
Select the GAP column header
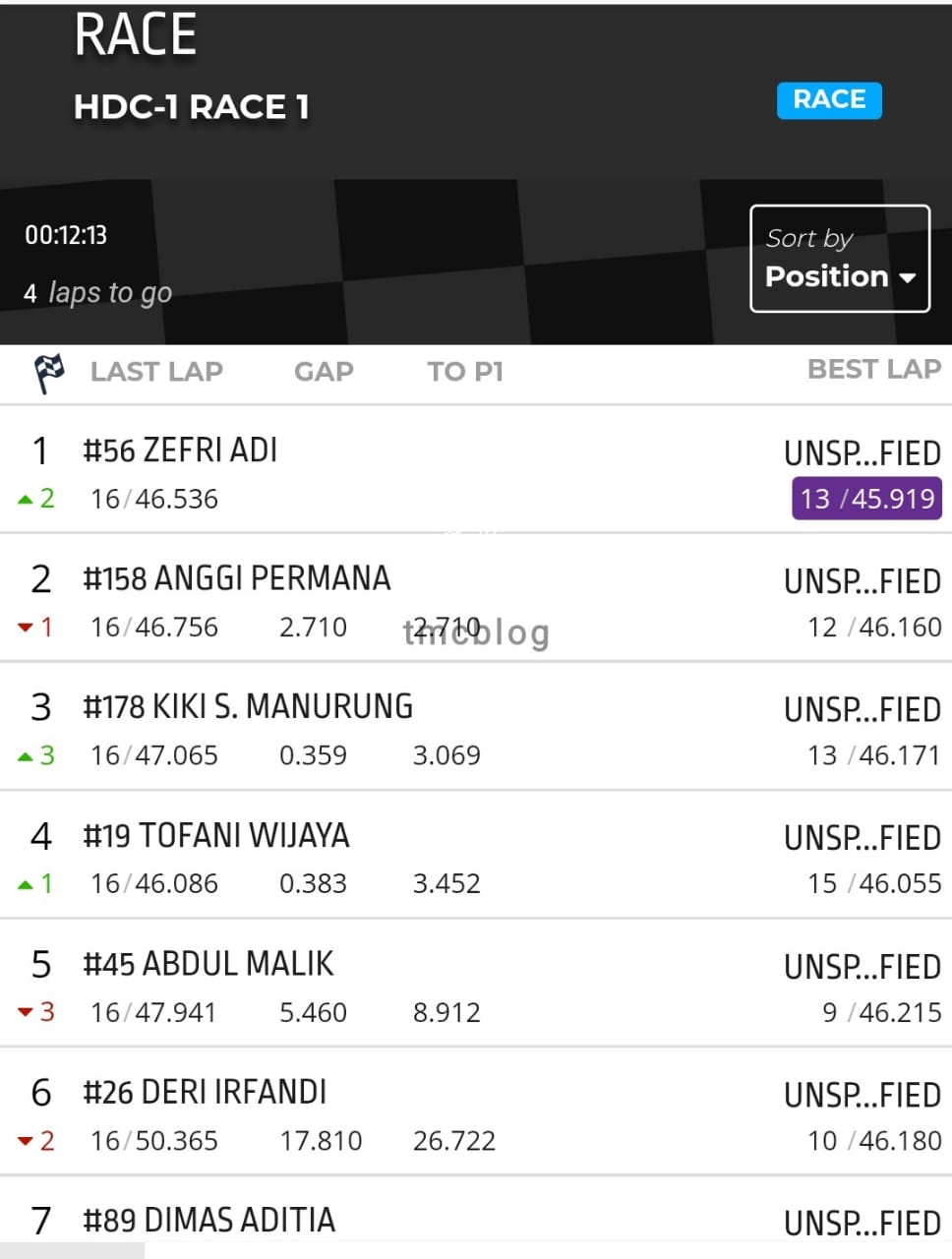[x=324, y=372]
